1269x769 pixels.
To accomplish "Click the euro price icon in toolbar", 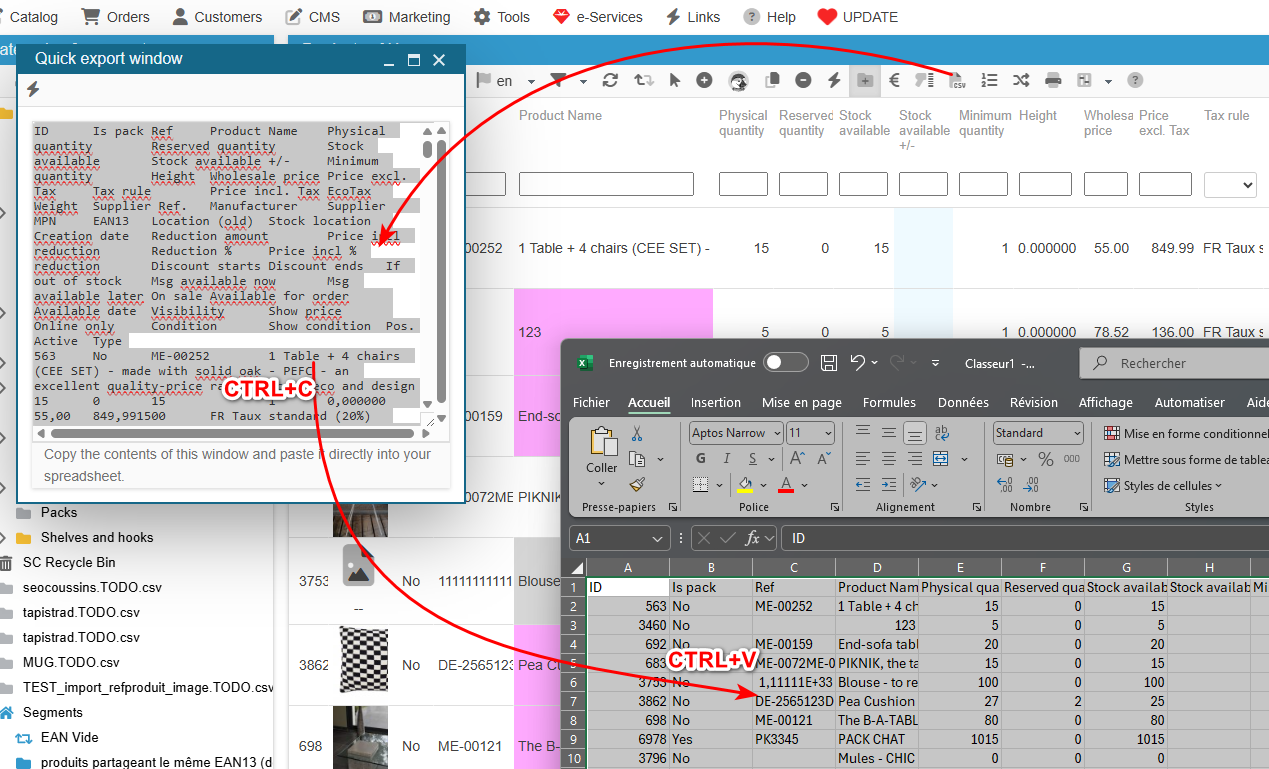I will [894, 81].
